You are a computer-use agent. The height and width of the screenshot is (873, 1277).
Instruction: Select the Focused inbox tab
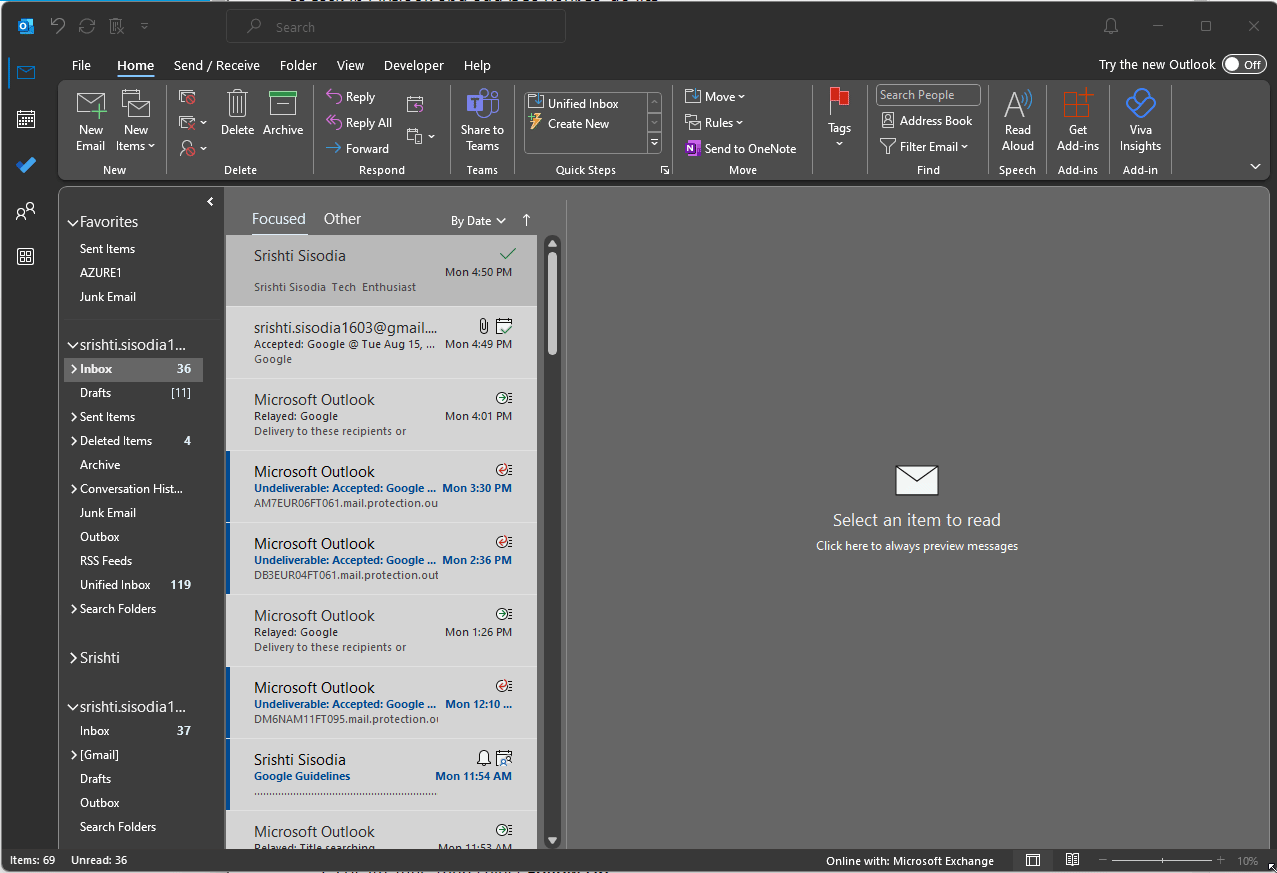[279, 219]
